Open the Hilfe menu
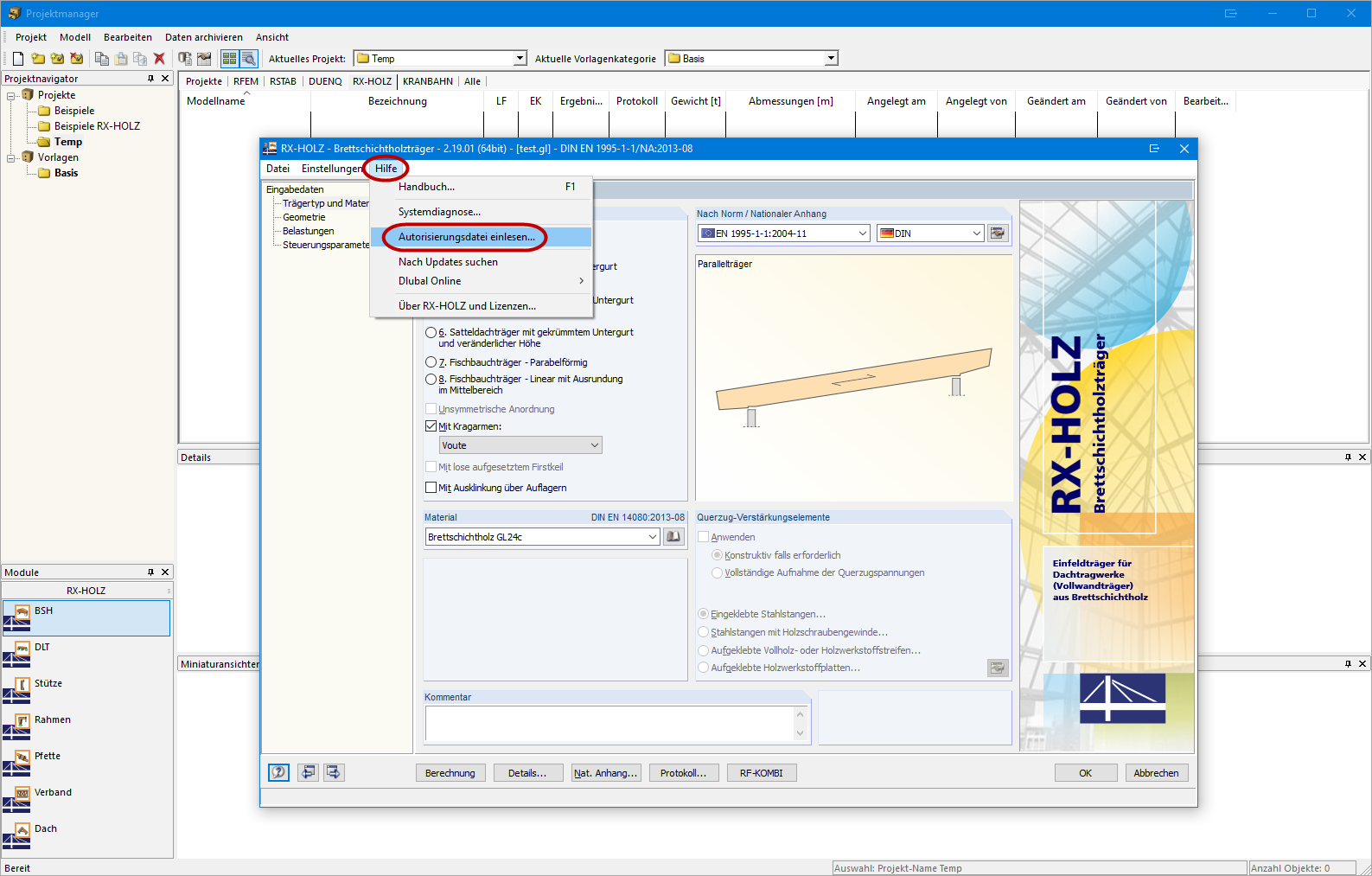The height and width of the screenshot is (876, 1372). (x=386, y=169)
